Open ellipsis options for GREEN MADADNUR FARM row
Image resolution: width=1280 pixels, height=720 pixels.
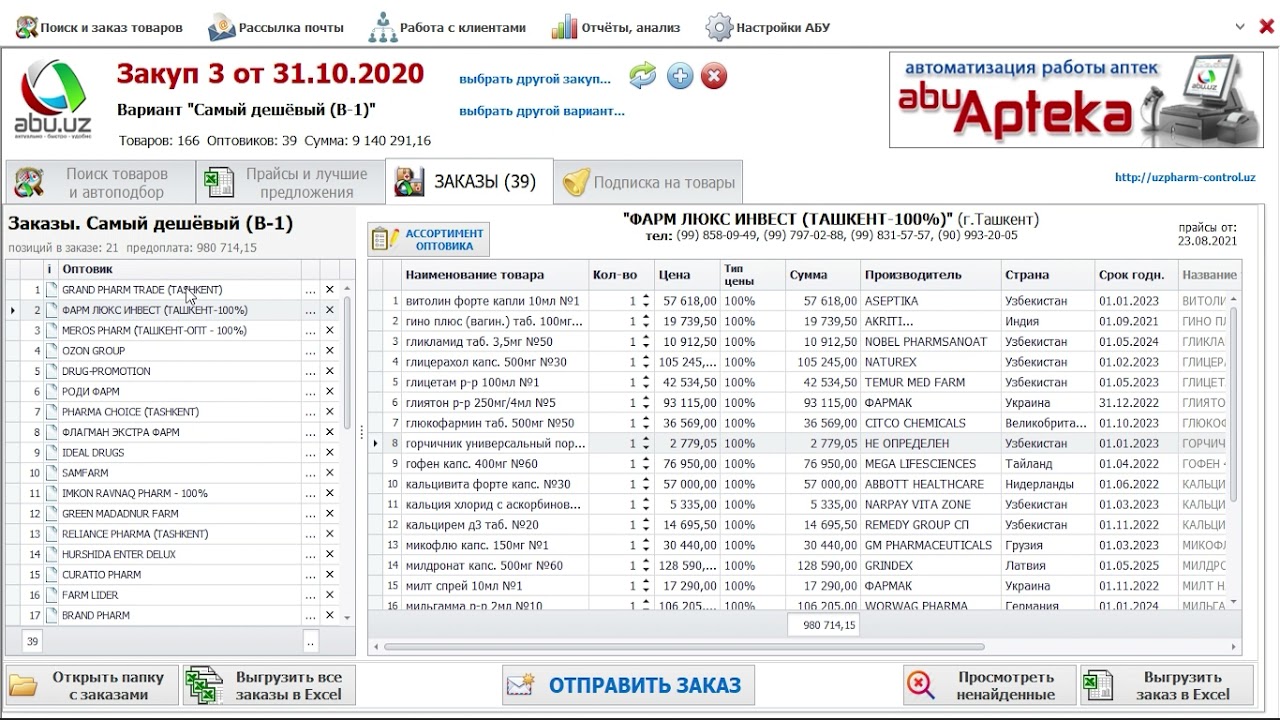point(310,514)
